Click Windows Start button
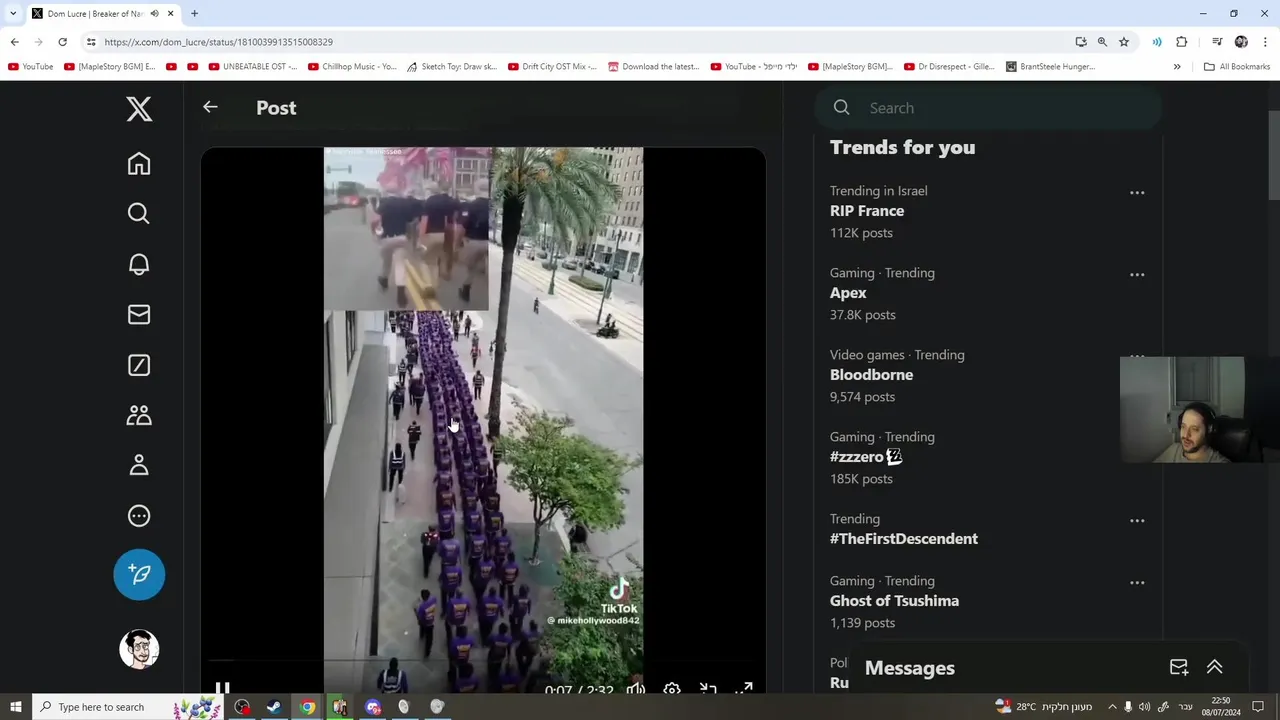 [16, 707]
